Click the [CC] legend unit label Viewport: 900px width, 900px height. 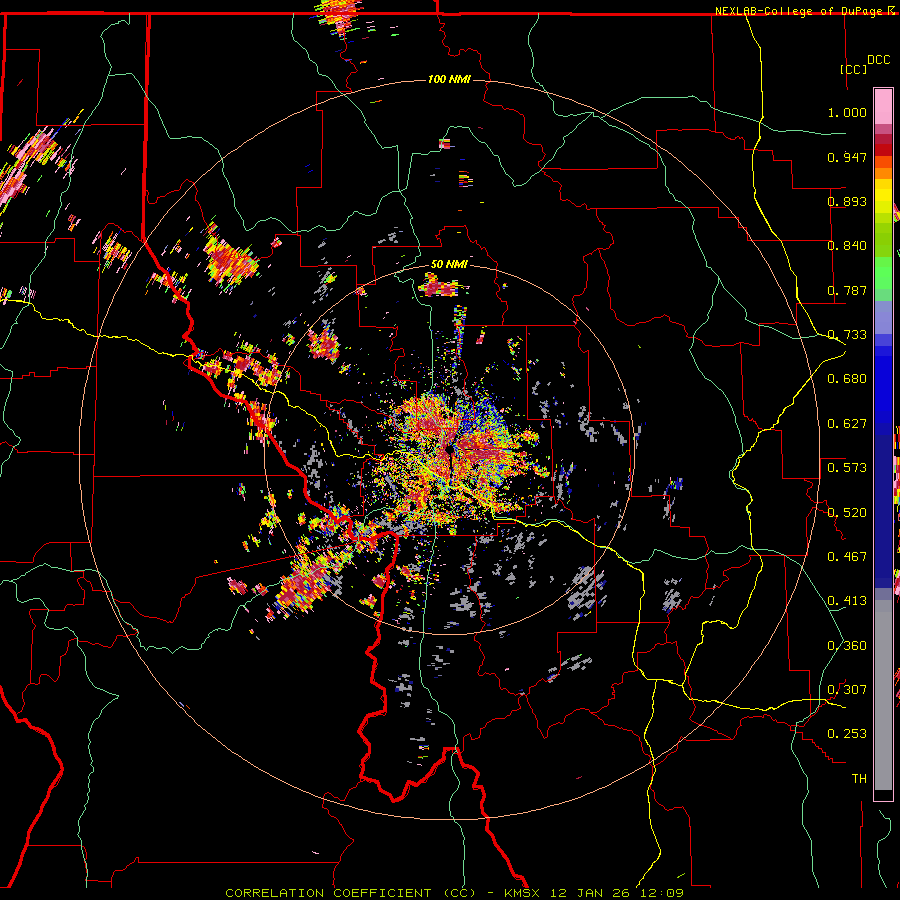point(854,69)
